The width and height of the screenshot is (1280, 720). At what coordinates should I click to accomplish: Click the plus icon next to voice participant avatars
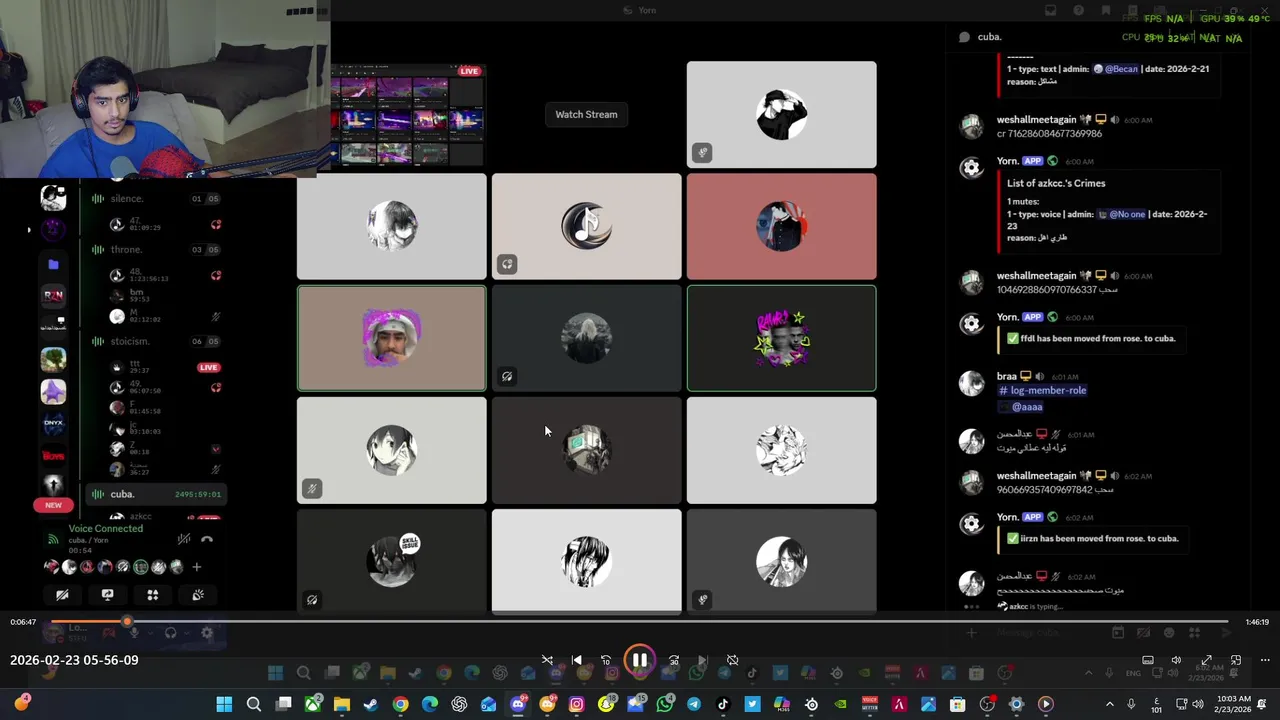pyautogui.click(x=196, y=567)
